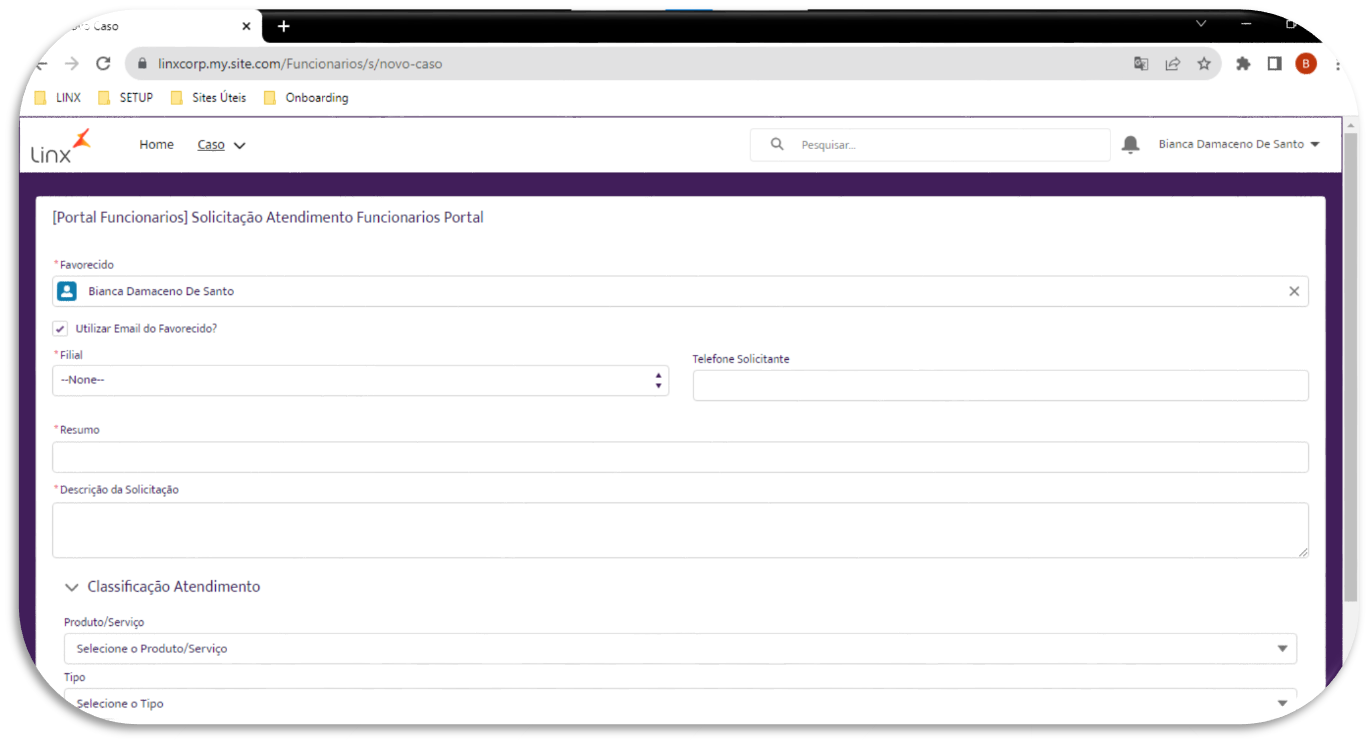Click the Telefone Solicitante input
This screenshot has height=744, width=1370.
1000,385
